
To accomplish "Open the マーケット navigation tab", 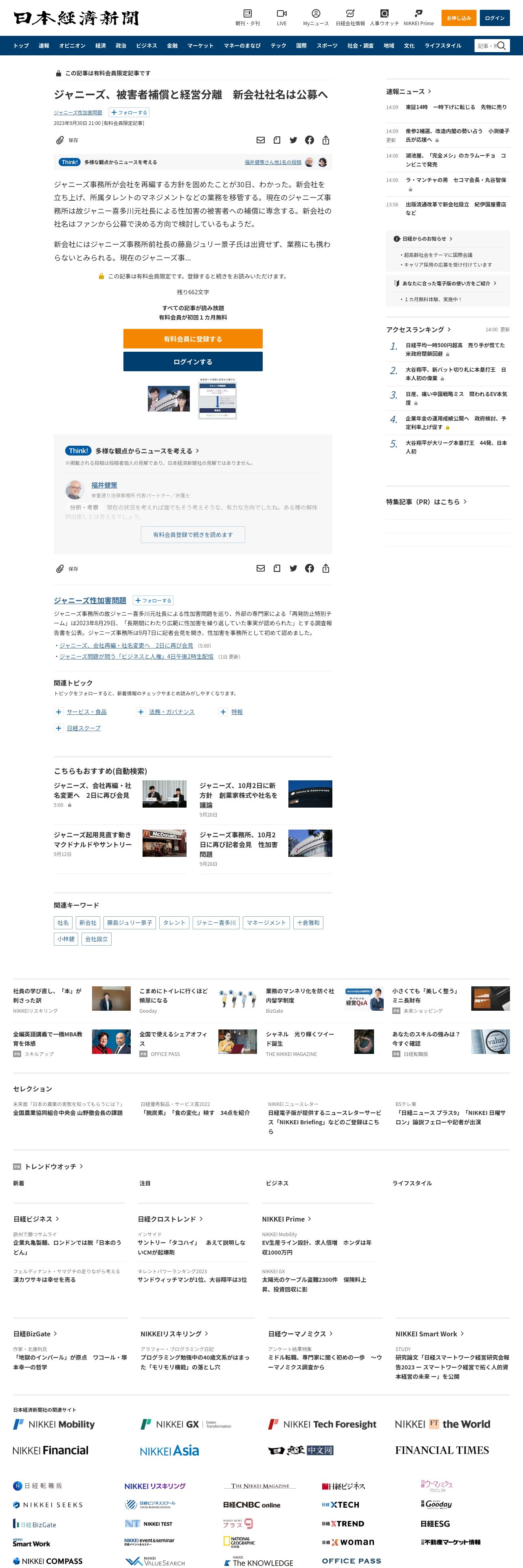I will [200, 46].
